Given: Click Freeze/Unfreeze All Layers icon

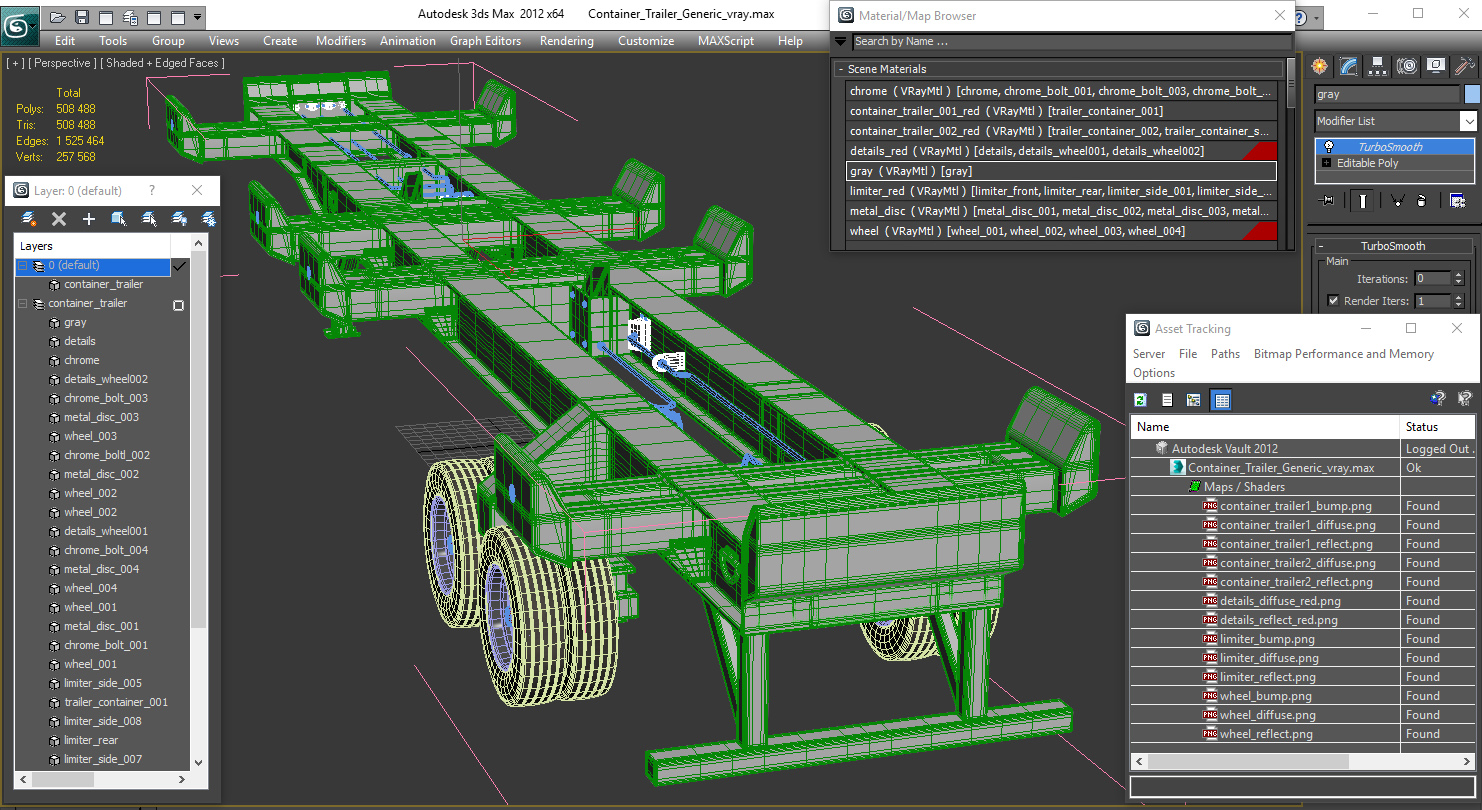Looking at the screenshot, I should (x=209, y=218).
